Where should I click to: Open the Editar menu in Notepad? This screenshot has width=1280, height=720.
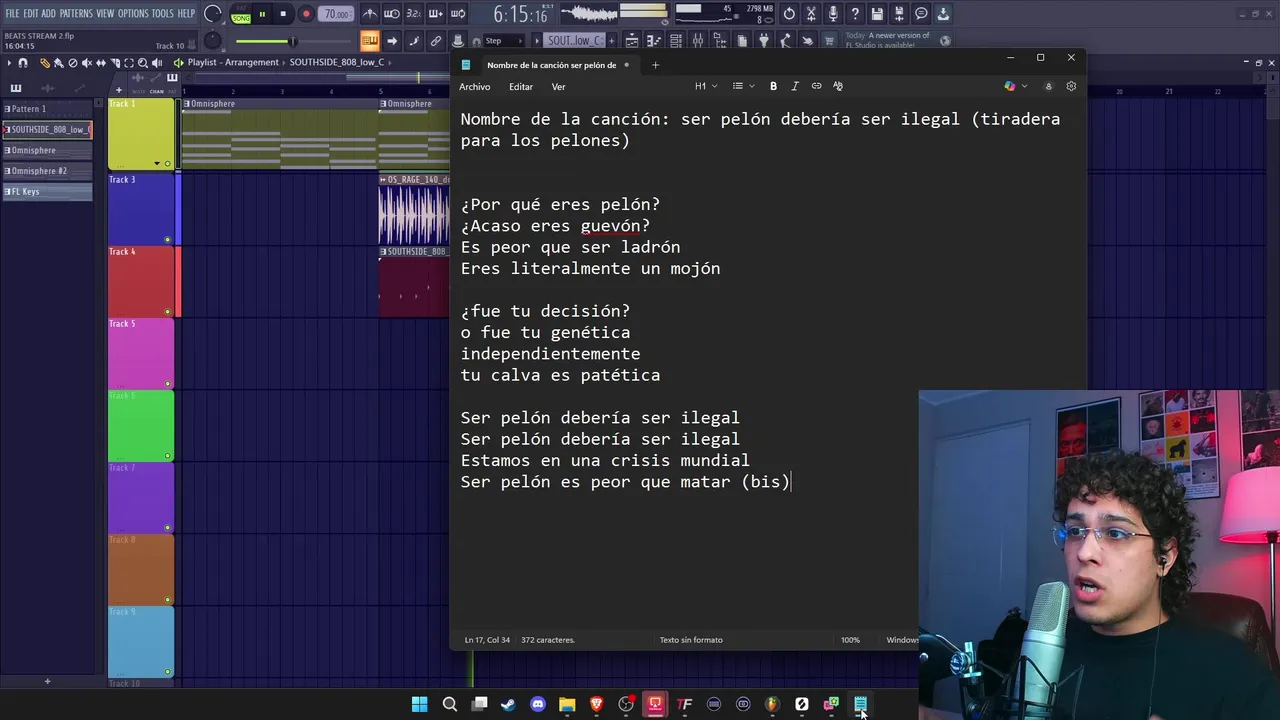point(521,87)
